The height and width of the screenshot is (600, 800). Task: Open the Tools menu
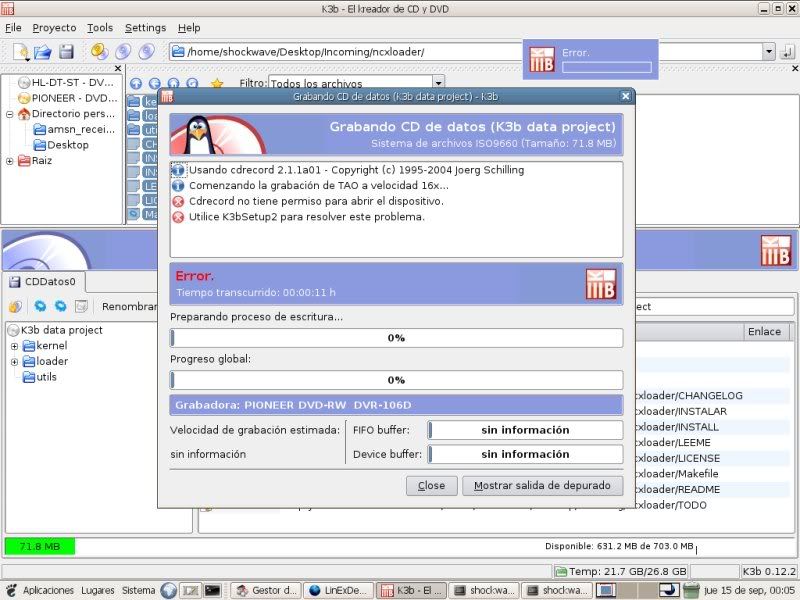100,28
